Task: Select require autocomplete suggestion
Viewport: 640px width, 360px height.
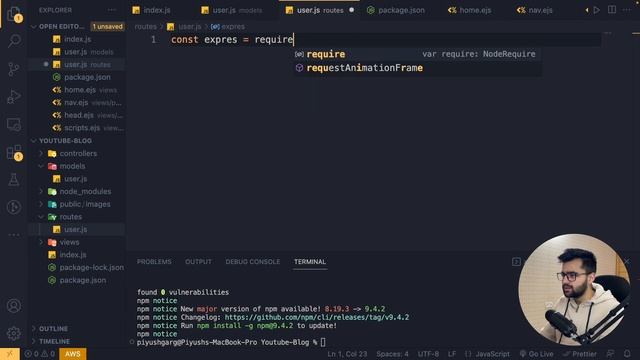Action: (x=418, y=54)
